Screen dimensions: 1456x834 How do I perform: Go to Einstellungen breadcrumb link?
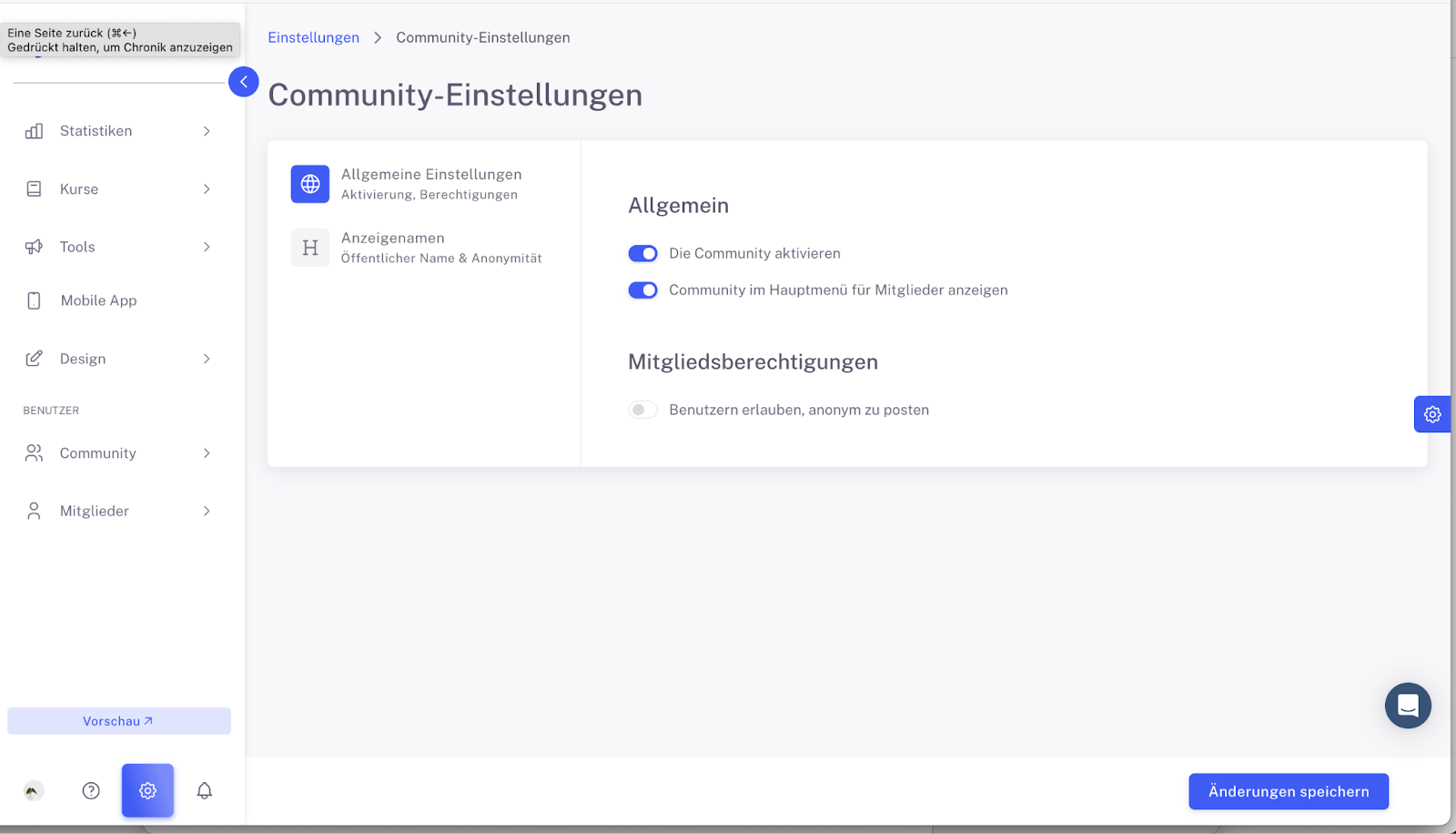pos(313,37)
